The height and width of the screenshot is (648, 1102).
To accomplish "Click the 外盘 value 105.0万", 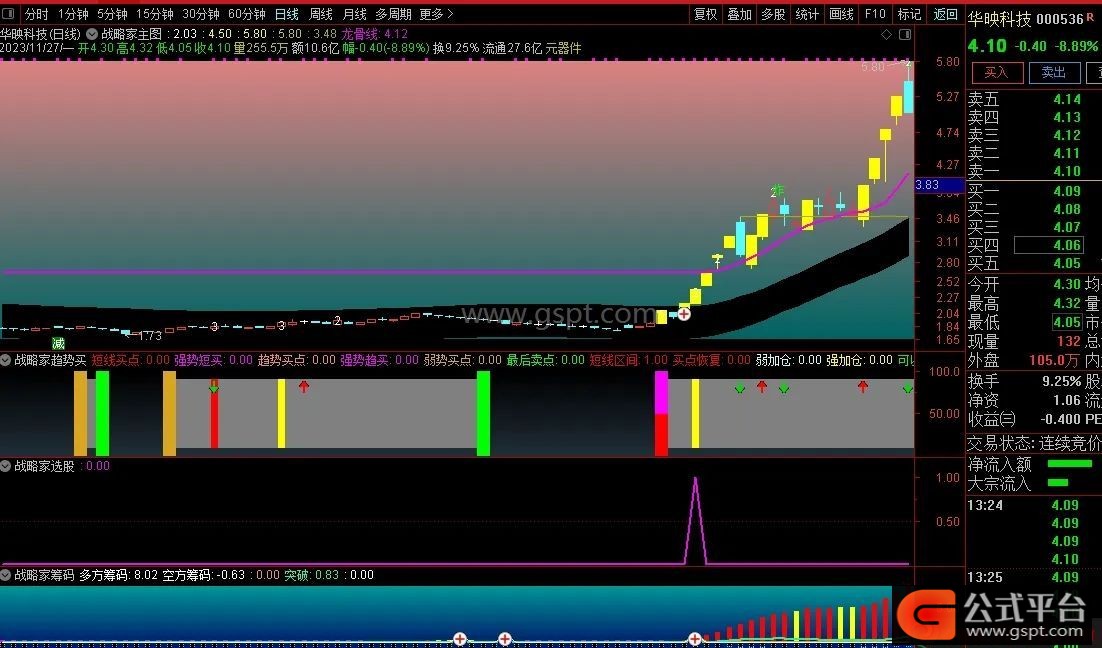I will [x=1054, y=360].
